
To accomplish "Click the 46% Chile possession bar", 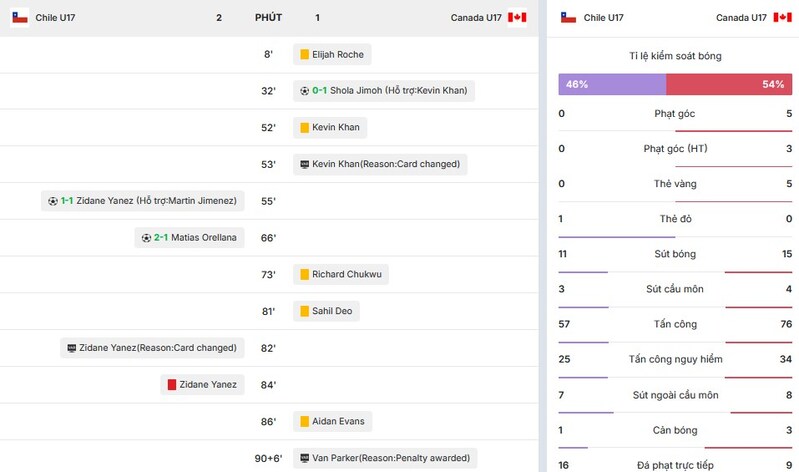I will [x=611, y=85].
